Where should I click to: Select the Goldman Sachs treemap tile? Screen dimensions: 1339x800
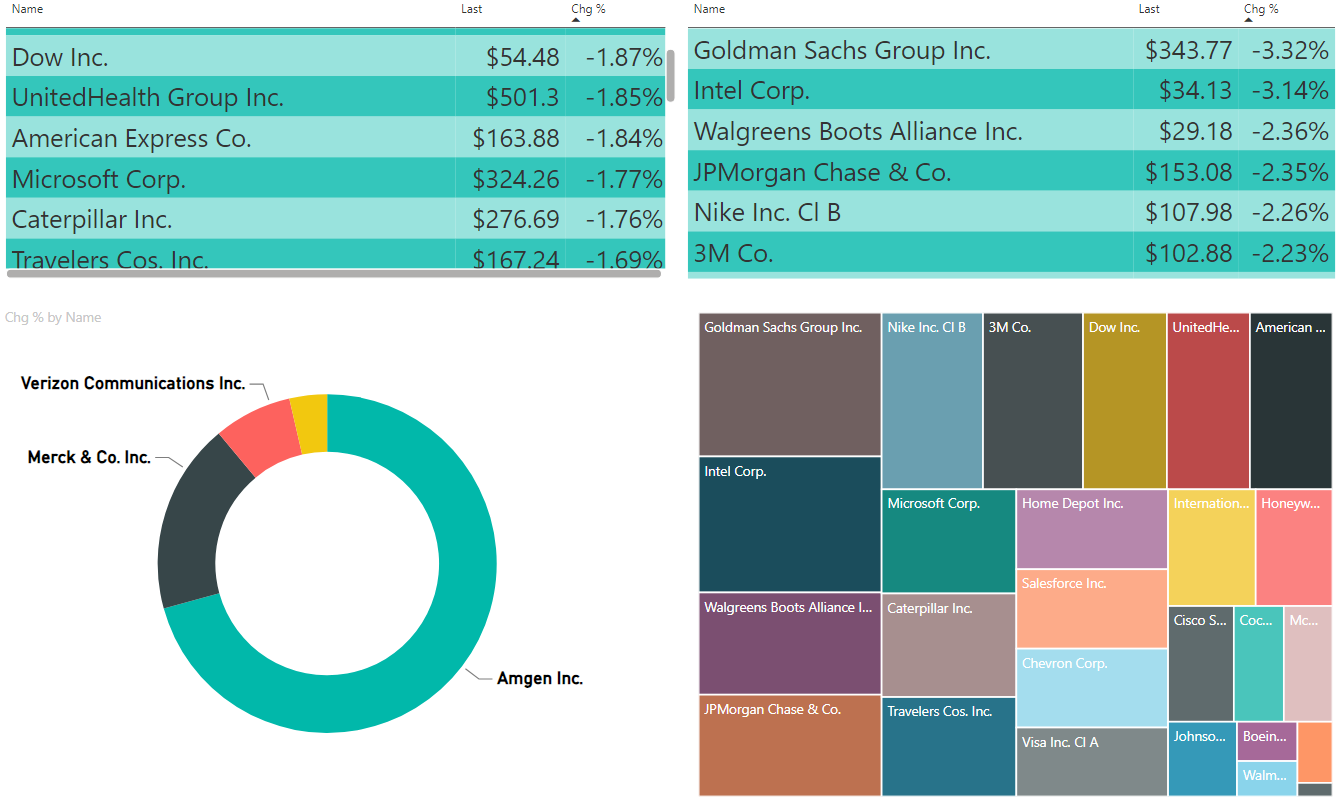(790, 385)
